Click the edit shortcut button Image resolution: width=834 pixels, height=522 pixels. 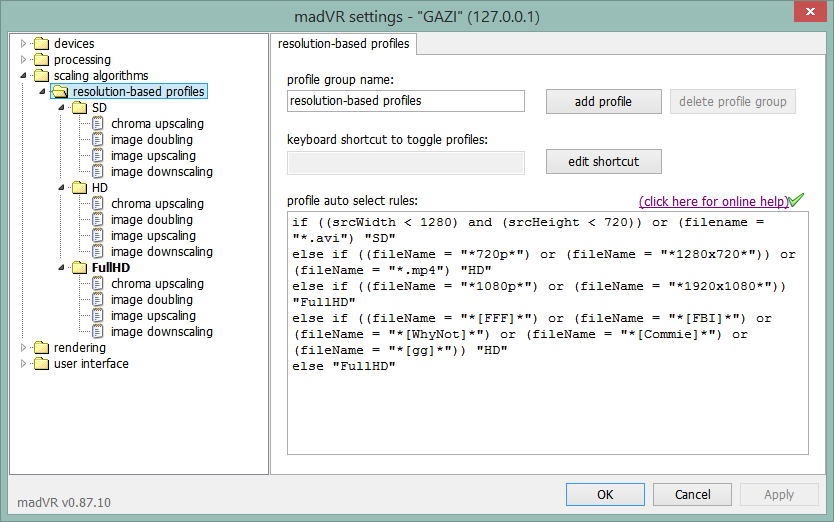click(x=604, y=162)
